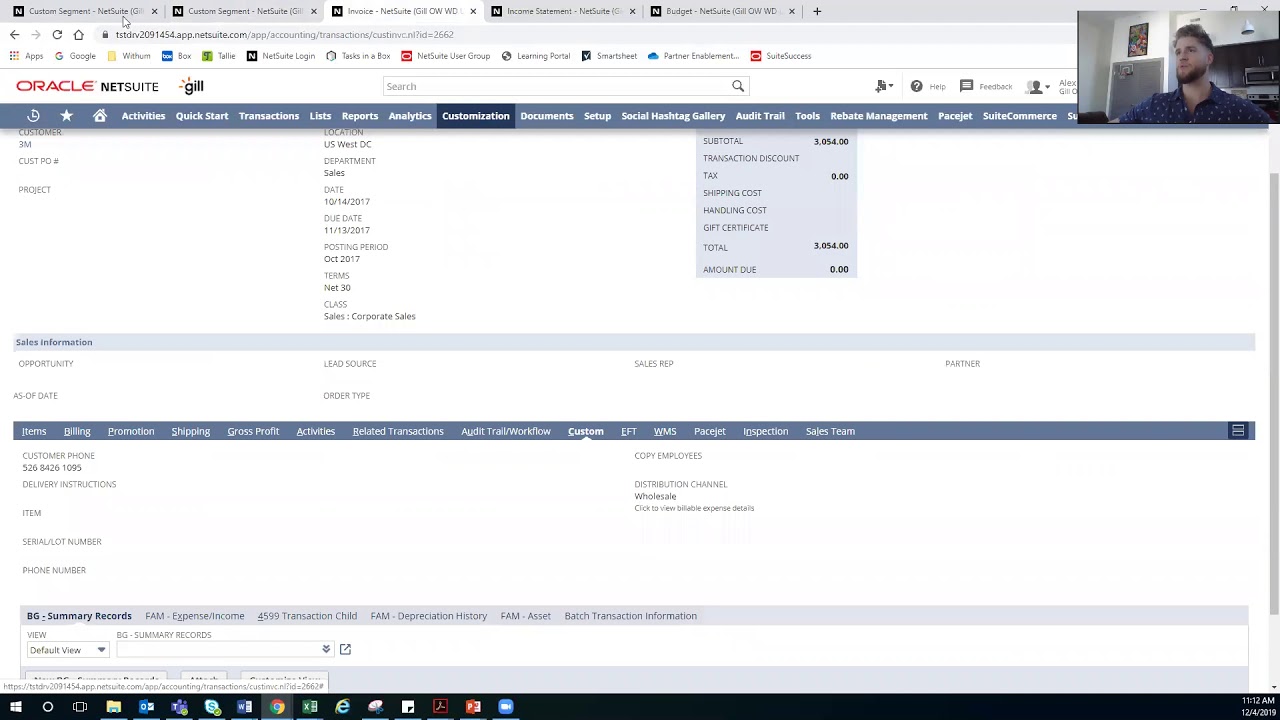The image size is (1280, 720).
Task: Click the browser address bar URL
Action: [x=284, y=35]
